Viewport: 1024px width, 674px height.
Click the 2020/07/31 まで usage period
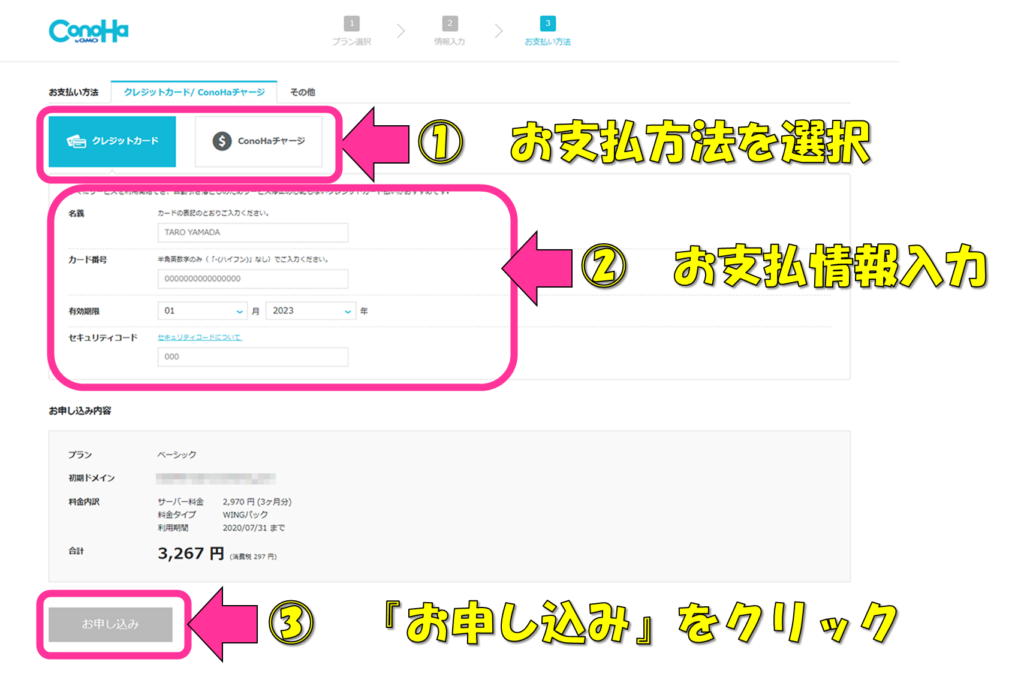254,528
